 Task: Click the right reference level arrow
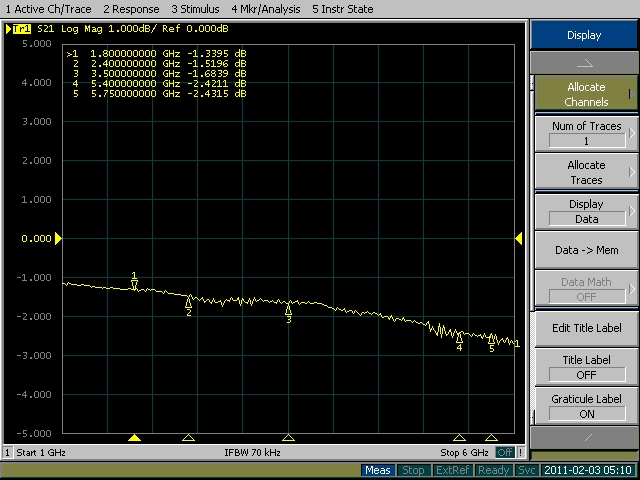(x=519, y=238)
